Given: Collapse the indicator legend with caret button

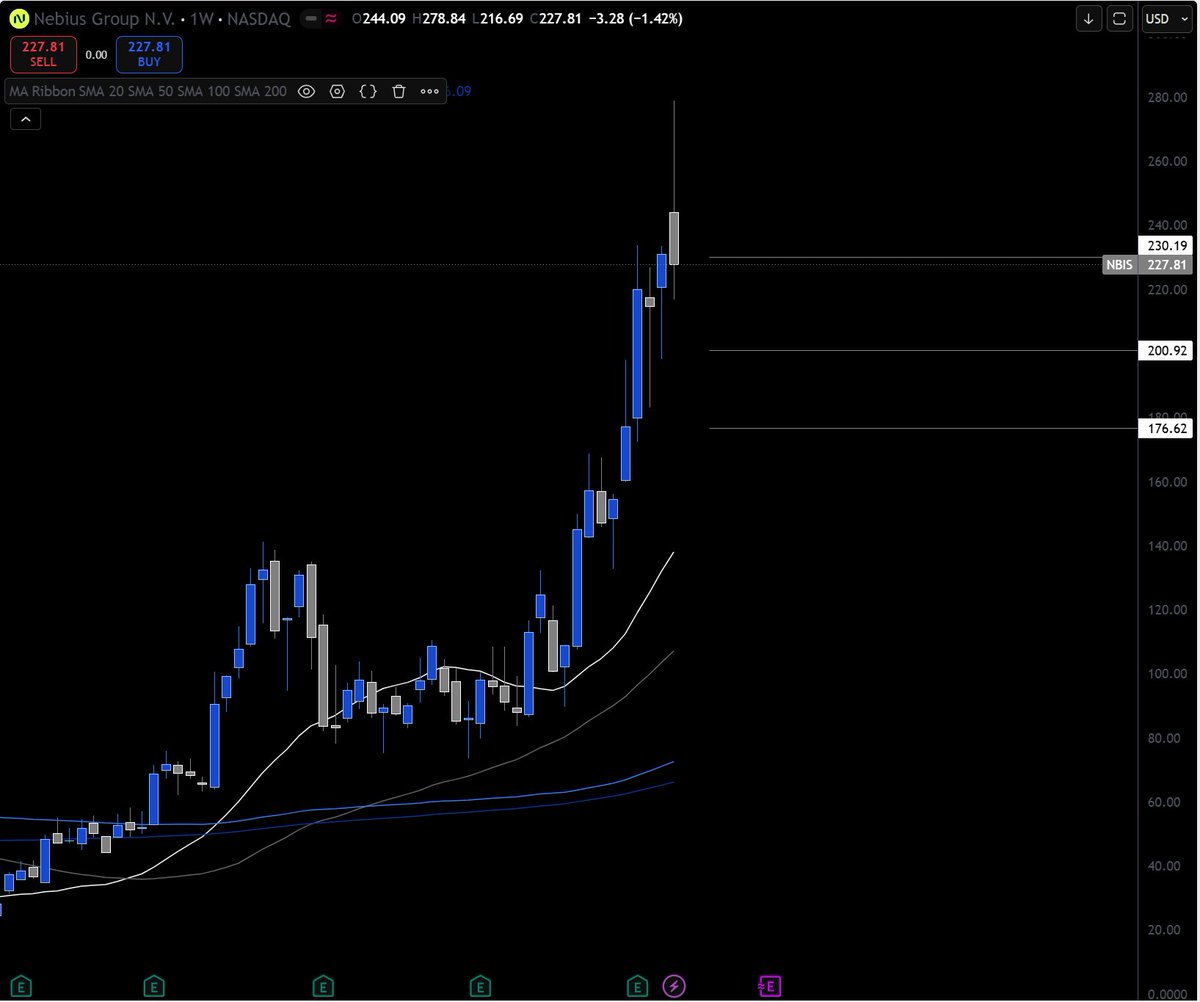Looking at the screenshot, I should (25, 120).
